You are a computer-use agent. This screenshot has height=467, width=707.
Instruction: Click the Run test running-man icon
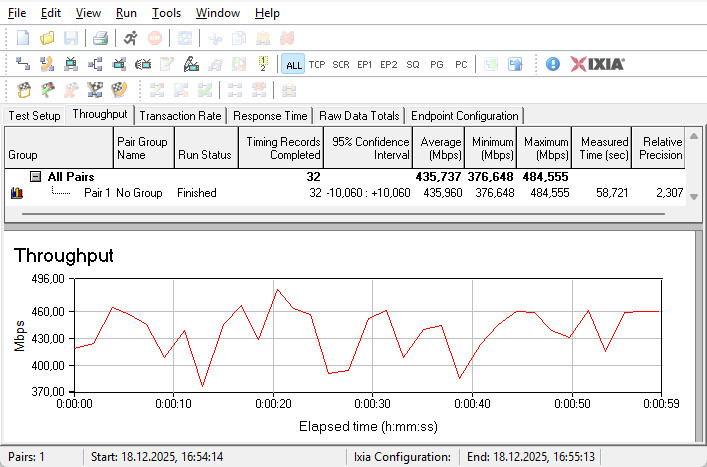[x=131, y=38]
